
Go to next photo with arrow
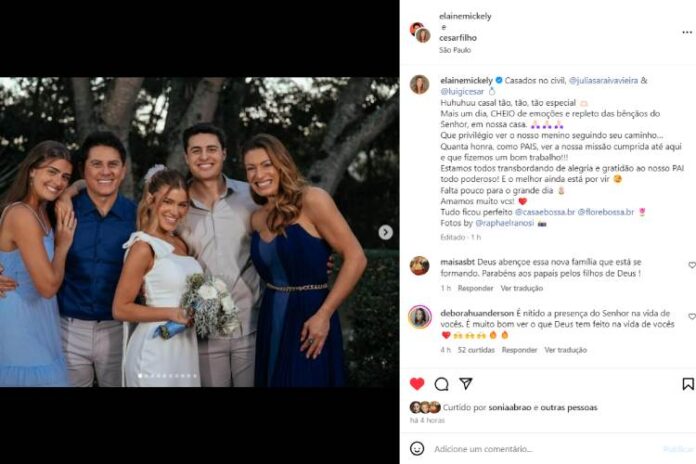pos(385,232)
